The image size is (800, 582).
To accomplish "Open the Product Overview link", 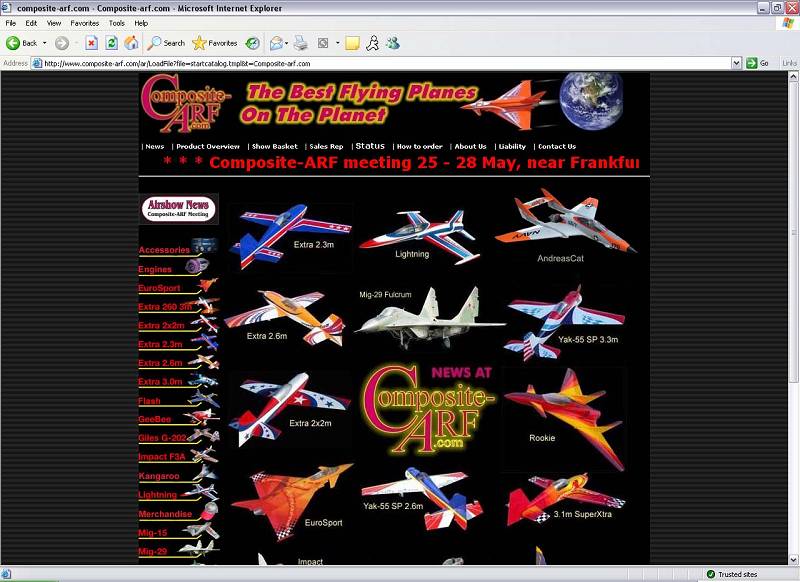I will tap(208, 147).
